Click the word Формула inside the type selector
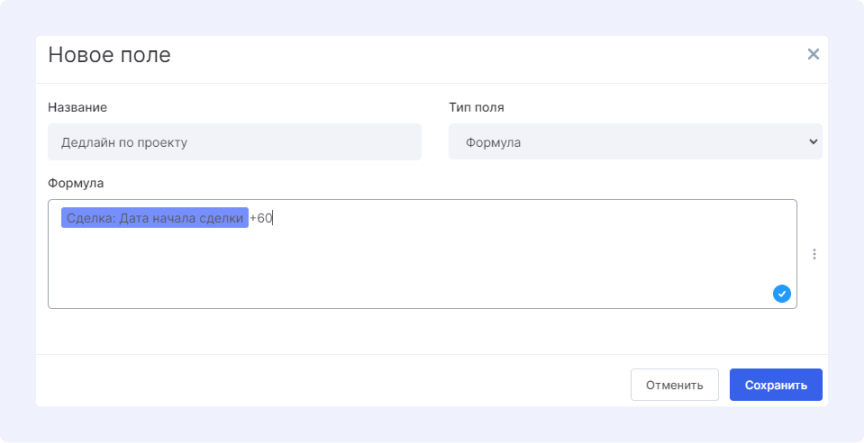Viewport: 864px width, 443px height. point(493,142)
